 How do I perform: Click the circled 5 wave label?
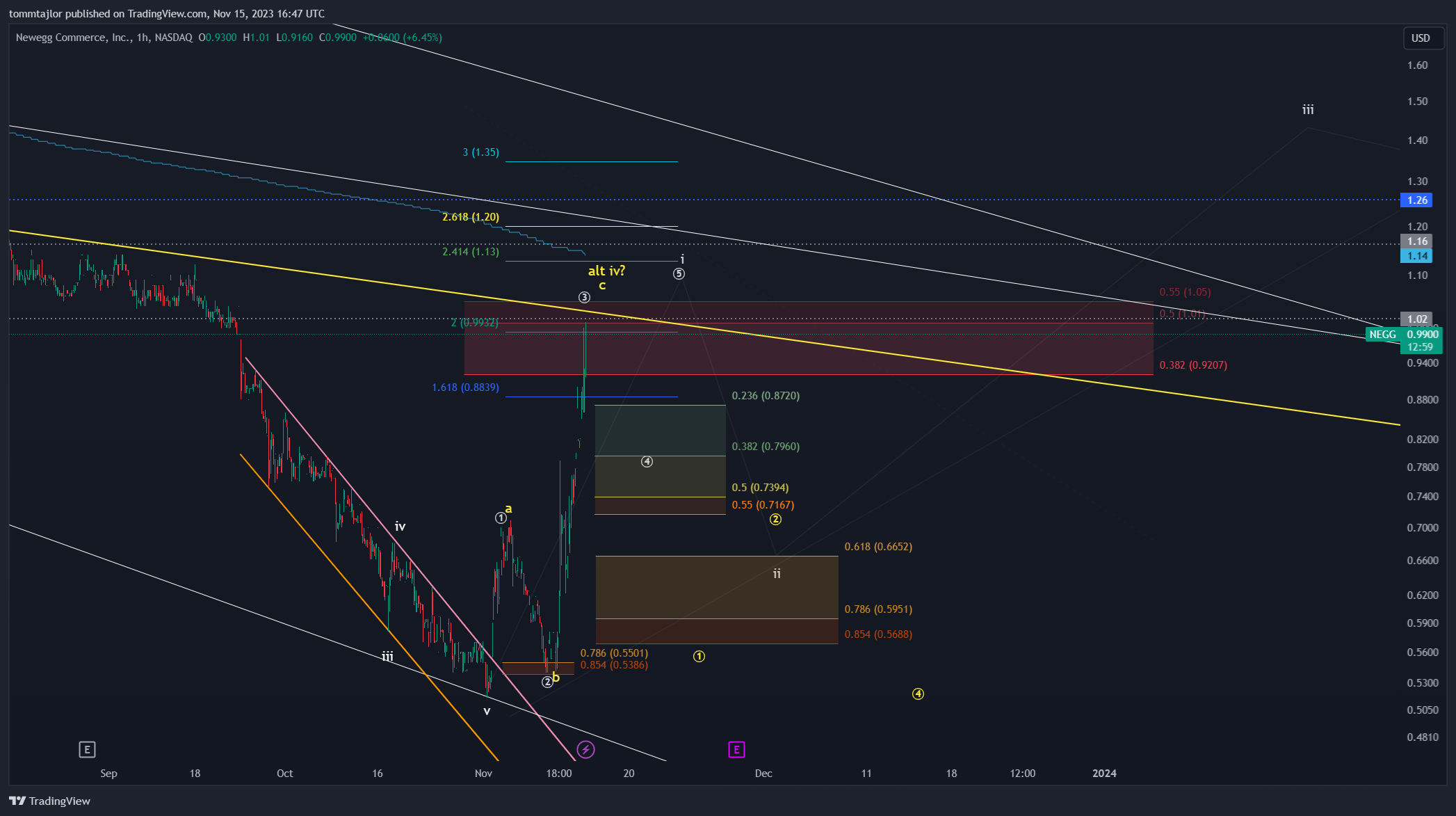coord(679,274)
